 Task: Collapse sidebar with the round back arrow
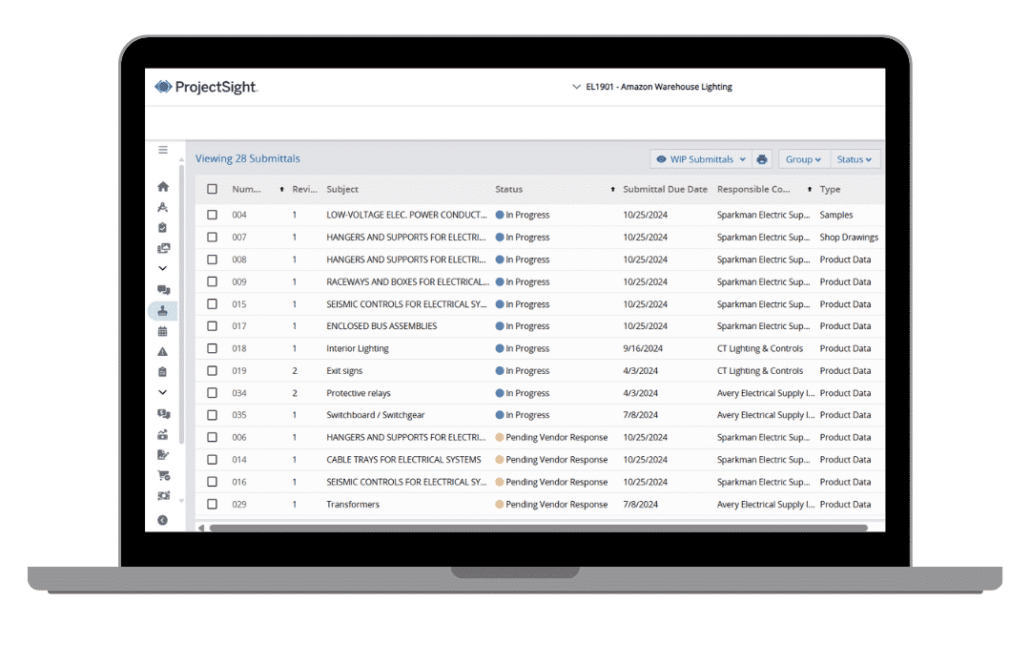pyautogui.click(x=163, y=520)
